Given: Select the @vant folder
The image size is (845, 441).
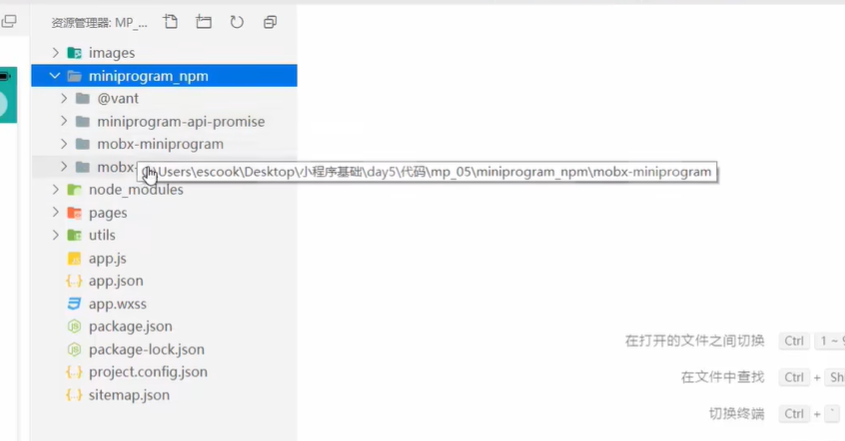Looking at the screenshot, I should click(164, 98).
